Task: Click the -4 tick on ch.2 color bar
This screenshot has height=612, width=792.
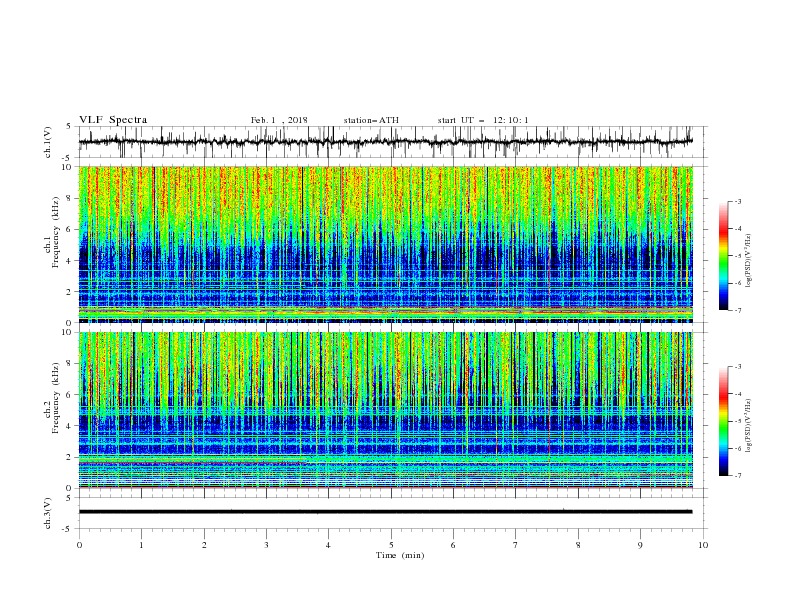Action: point(737,394)
